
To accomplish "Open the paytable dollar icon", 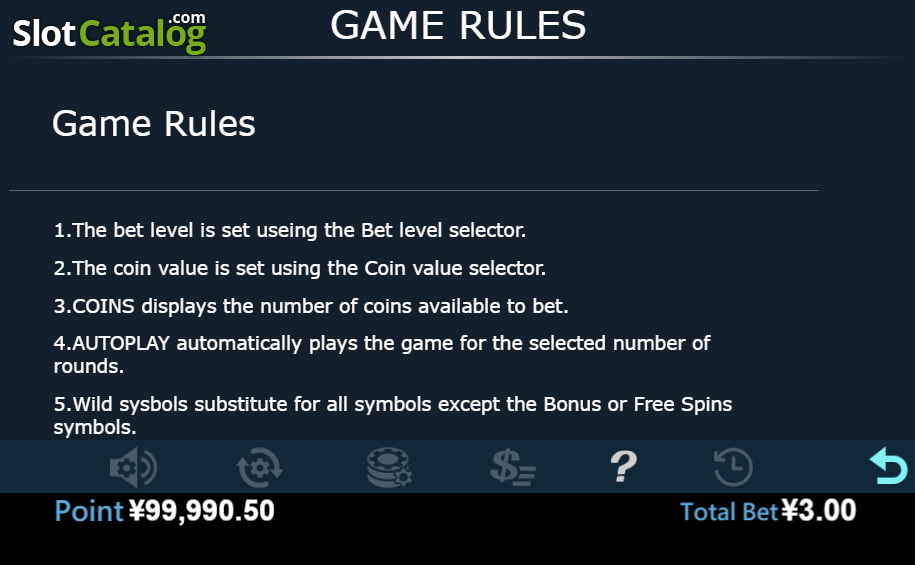I will click(513, 467).
